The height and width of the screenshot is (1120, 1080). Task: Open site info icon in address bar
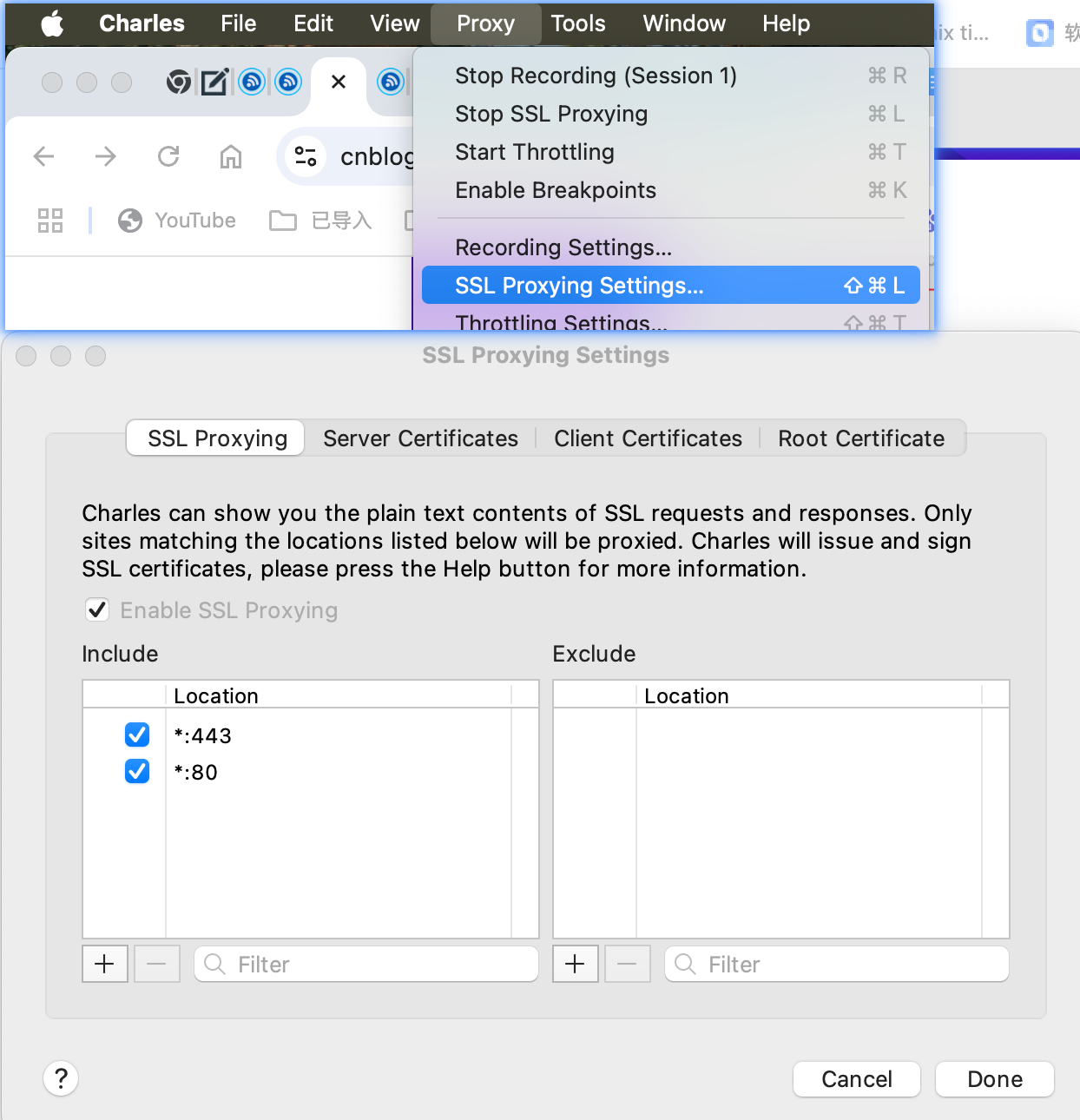tap(306, 156)
